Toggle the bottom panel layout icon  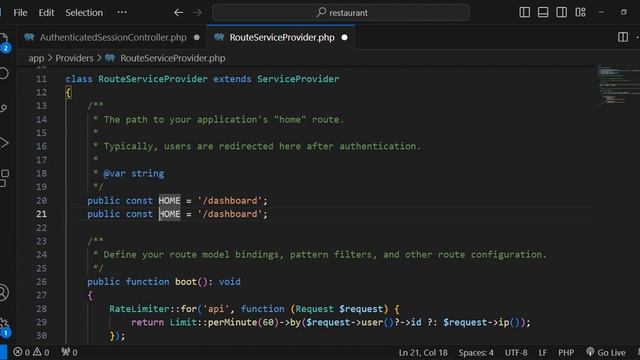(x=543, y=12)
